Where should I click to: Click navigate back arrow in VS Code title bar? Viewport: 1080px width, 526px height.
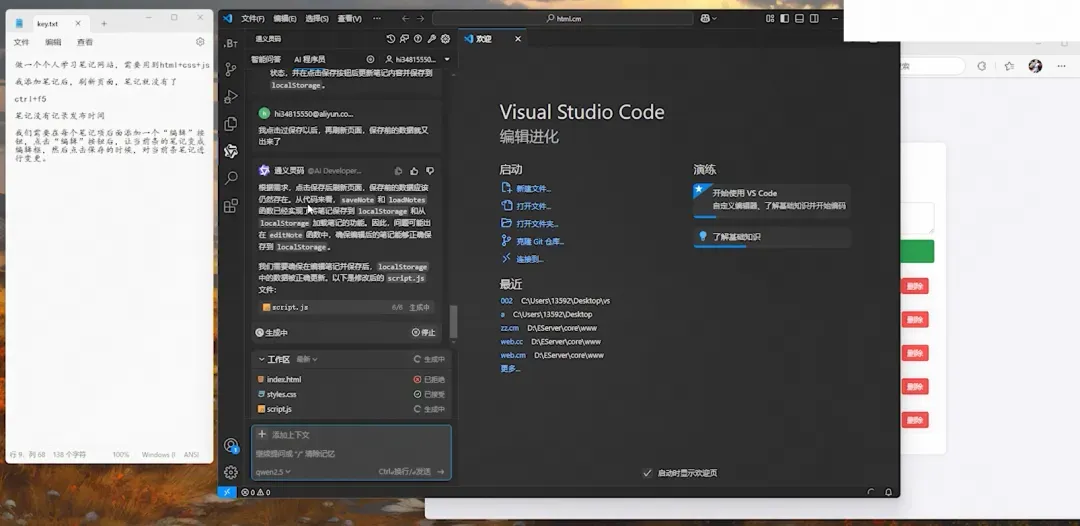point(405,19)
